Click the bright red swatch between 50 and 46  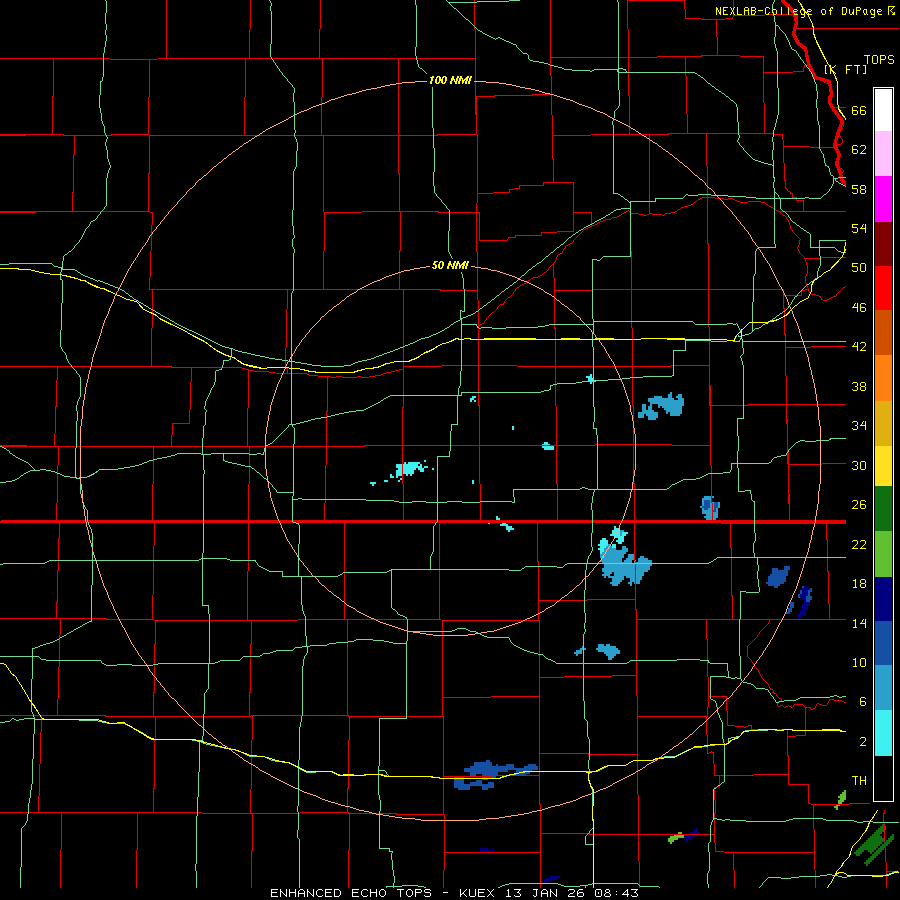point(883,288)
